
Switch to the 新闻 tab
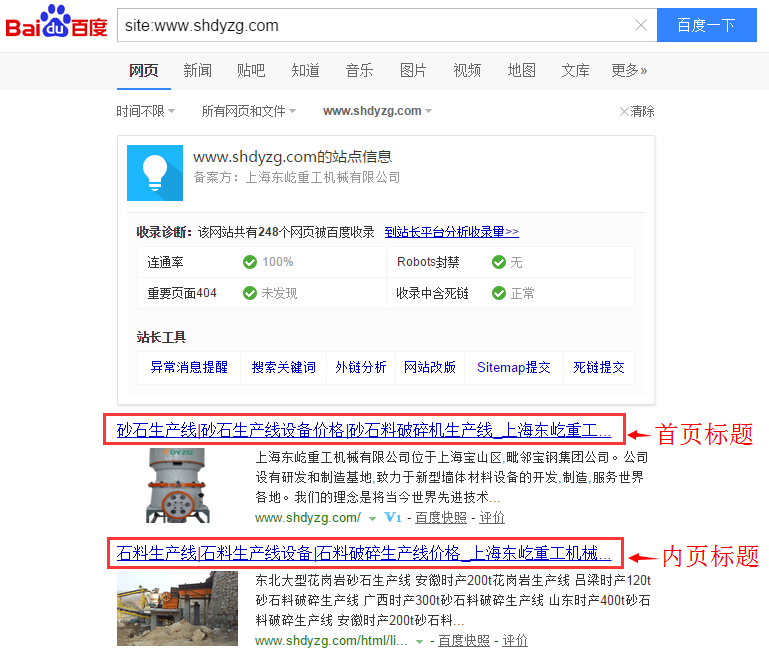pos(197,70)
